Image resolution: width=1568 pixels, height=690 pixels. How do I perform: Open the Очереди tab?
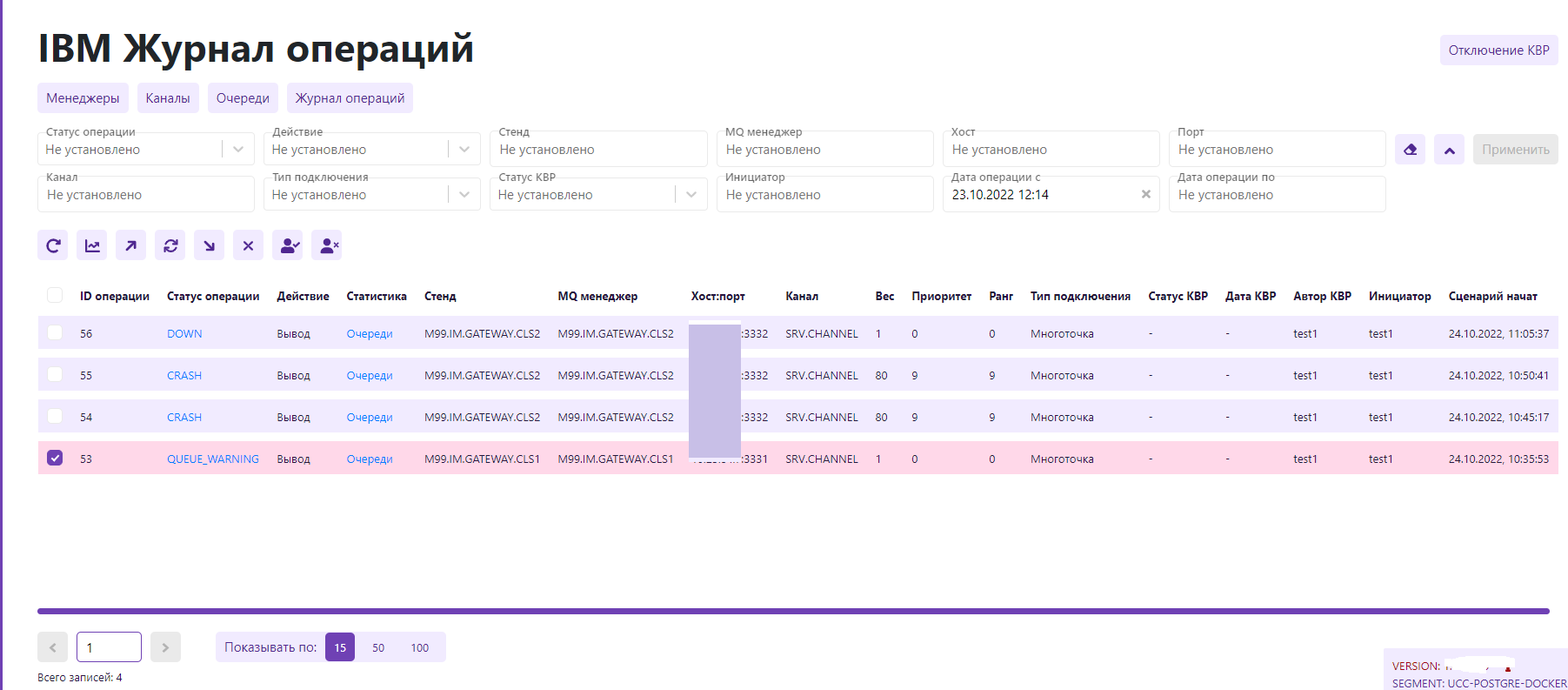[x=243, y=98]
